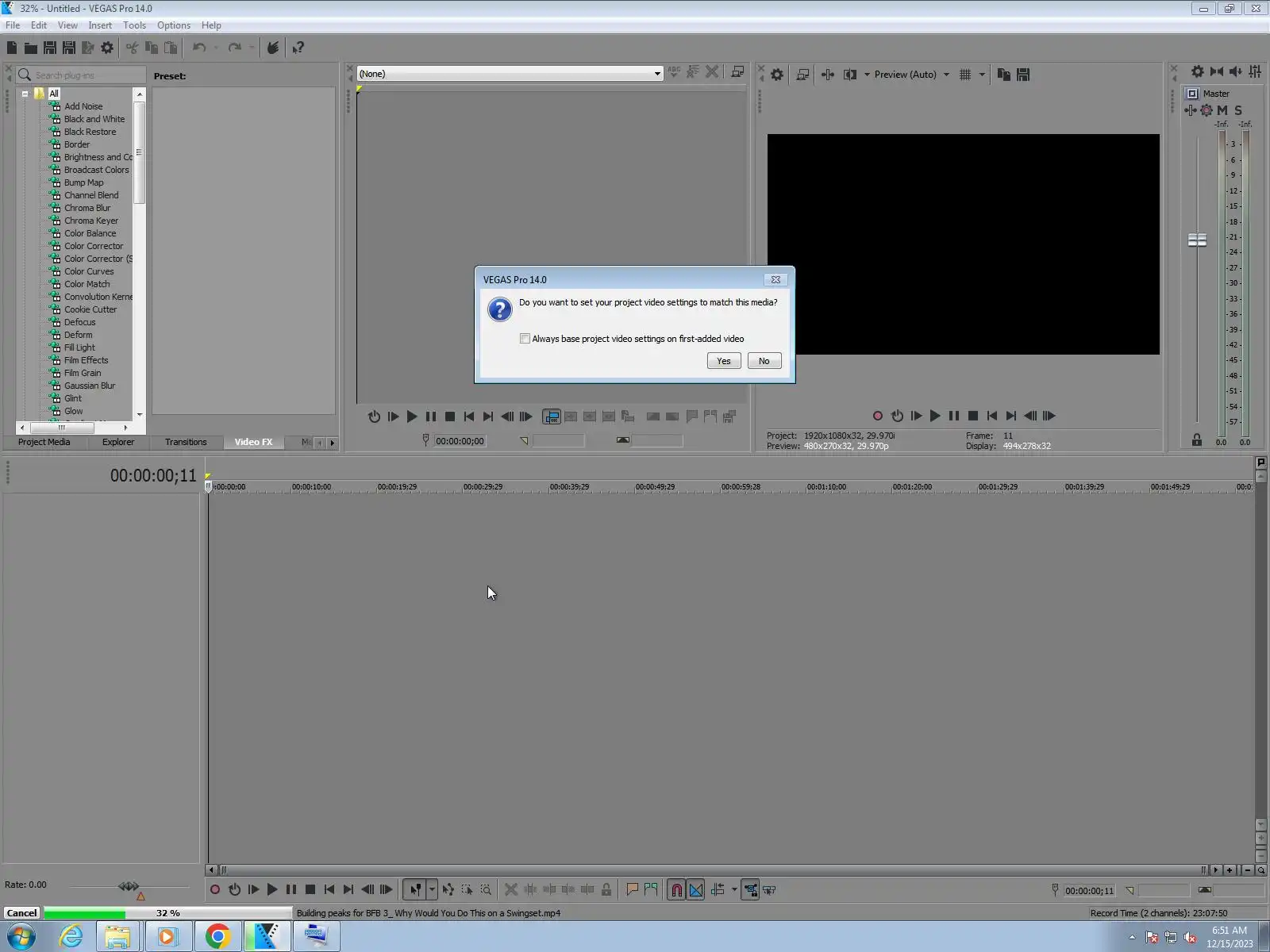
Task: Select the Selection Edit tool
Action: [x=468, y=890]
